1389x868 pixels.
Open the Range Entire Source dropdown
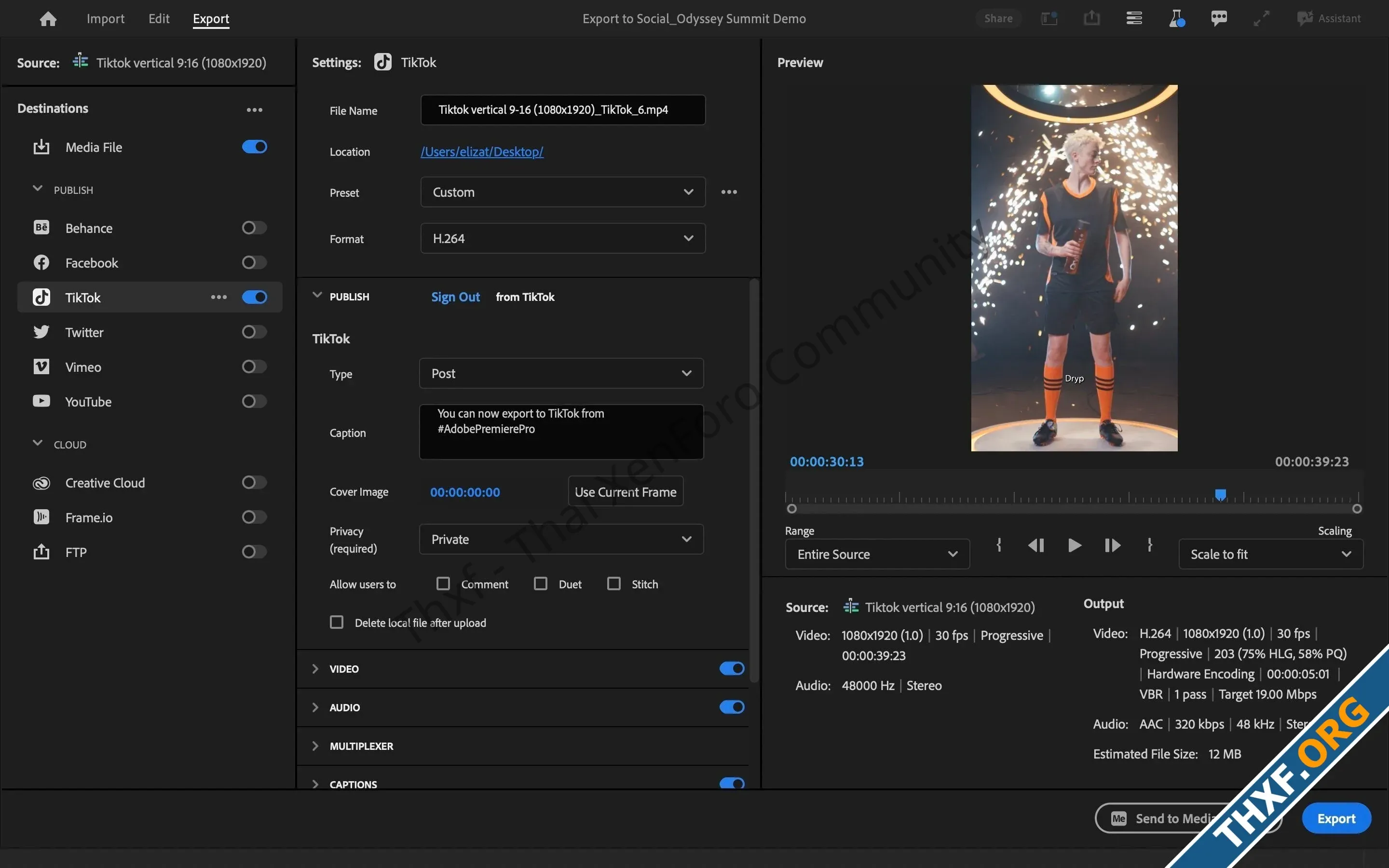878,555
